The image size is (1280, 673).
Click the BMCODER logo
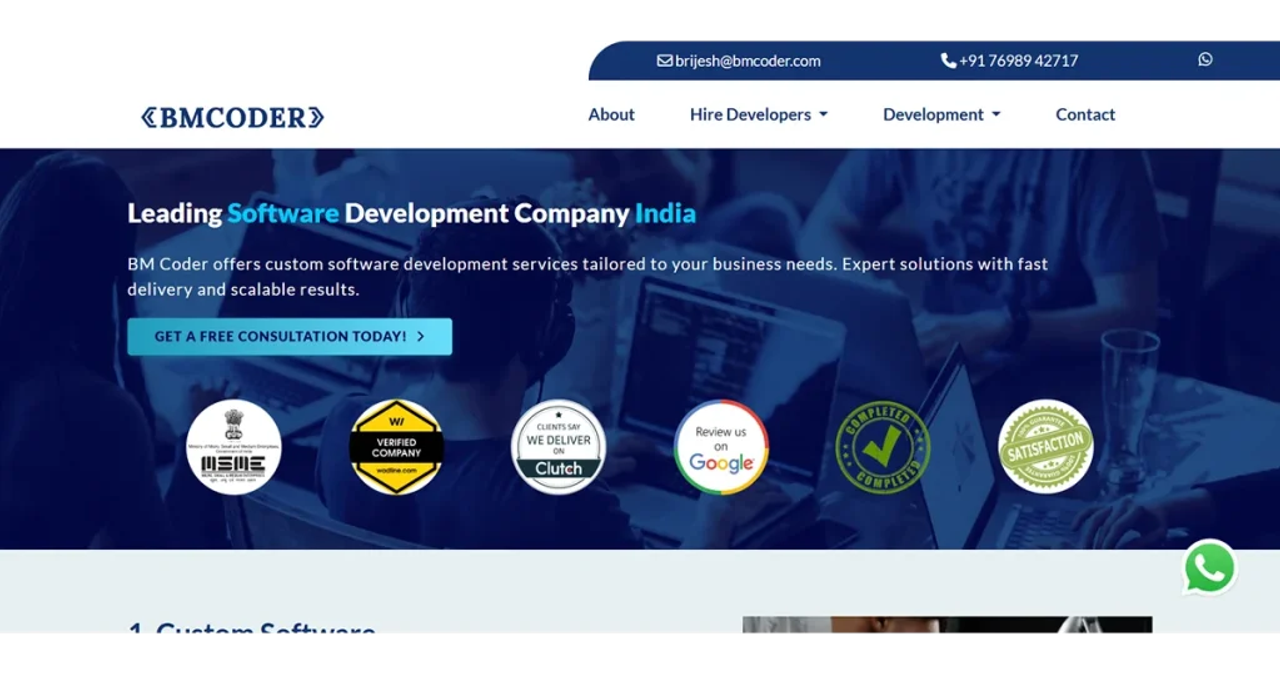pyautogui.click(x=232, y=117)
